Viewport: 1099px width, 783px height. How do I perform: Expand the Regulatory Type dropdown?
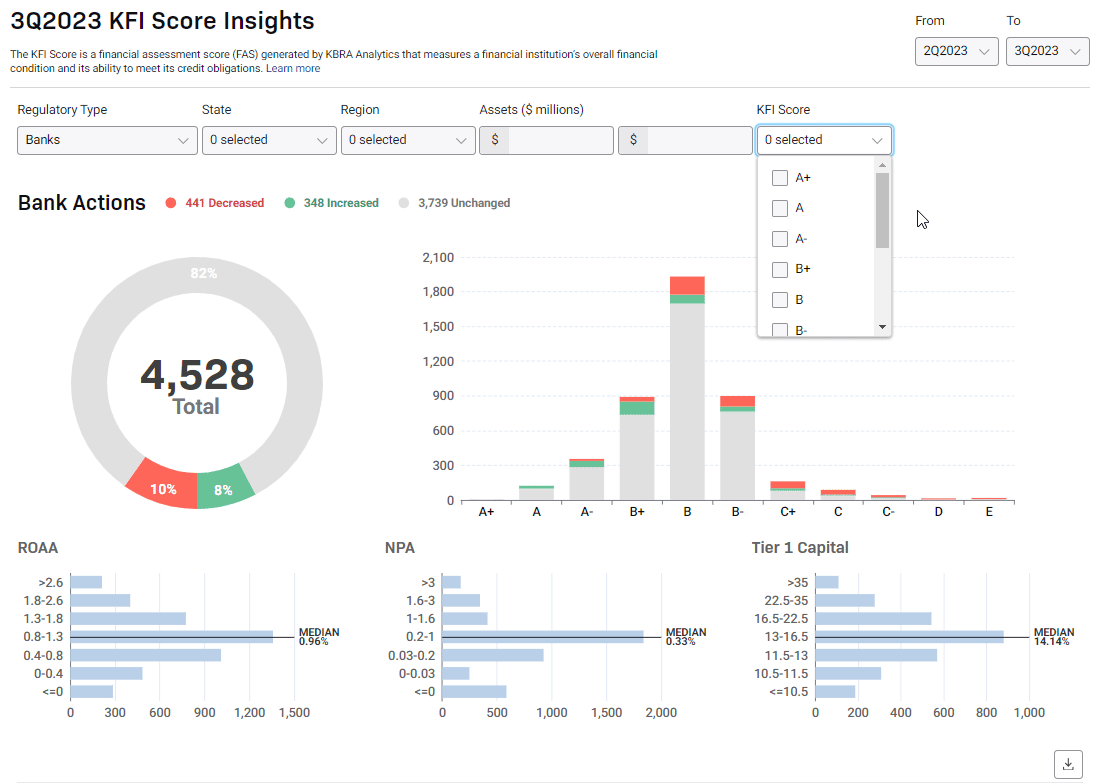[106, 140]
